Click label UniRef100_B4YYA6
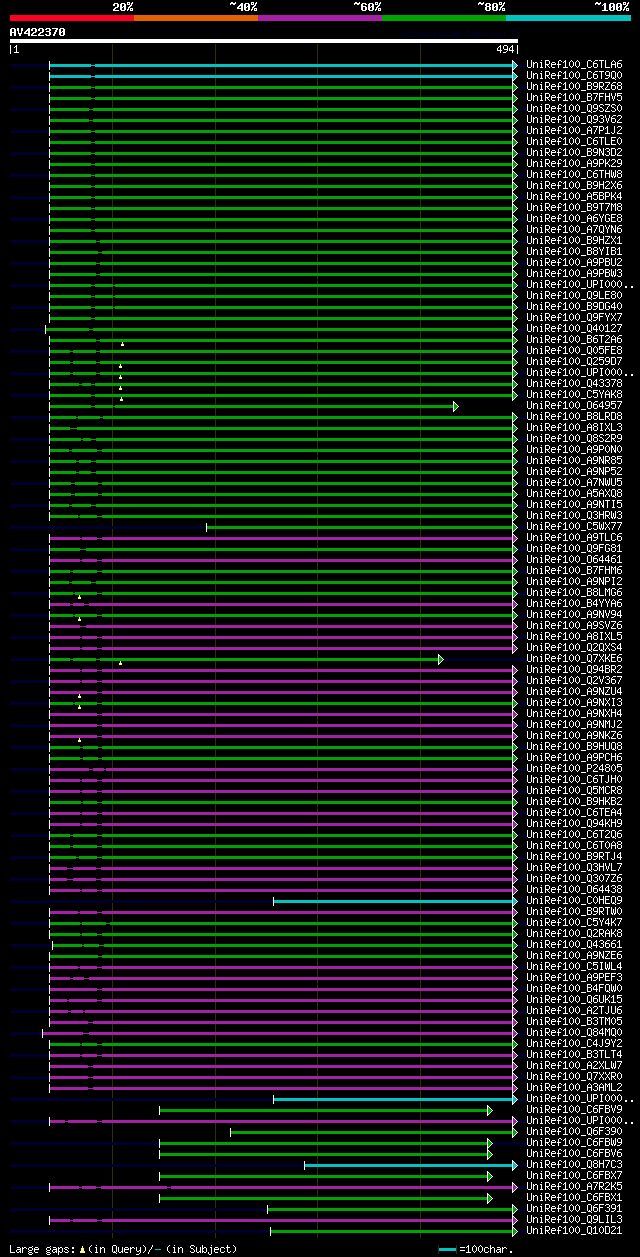 pos(574,604)
